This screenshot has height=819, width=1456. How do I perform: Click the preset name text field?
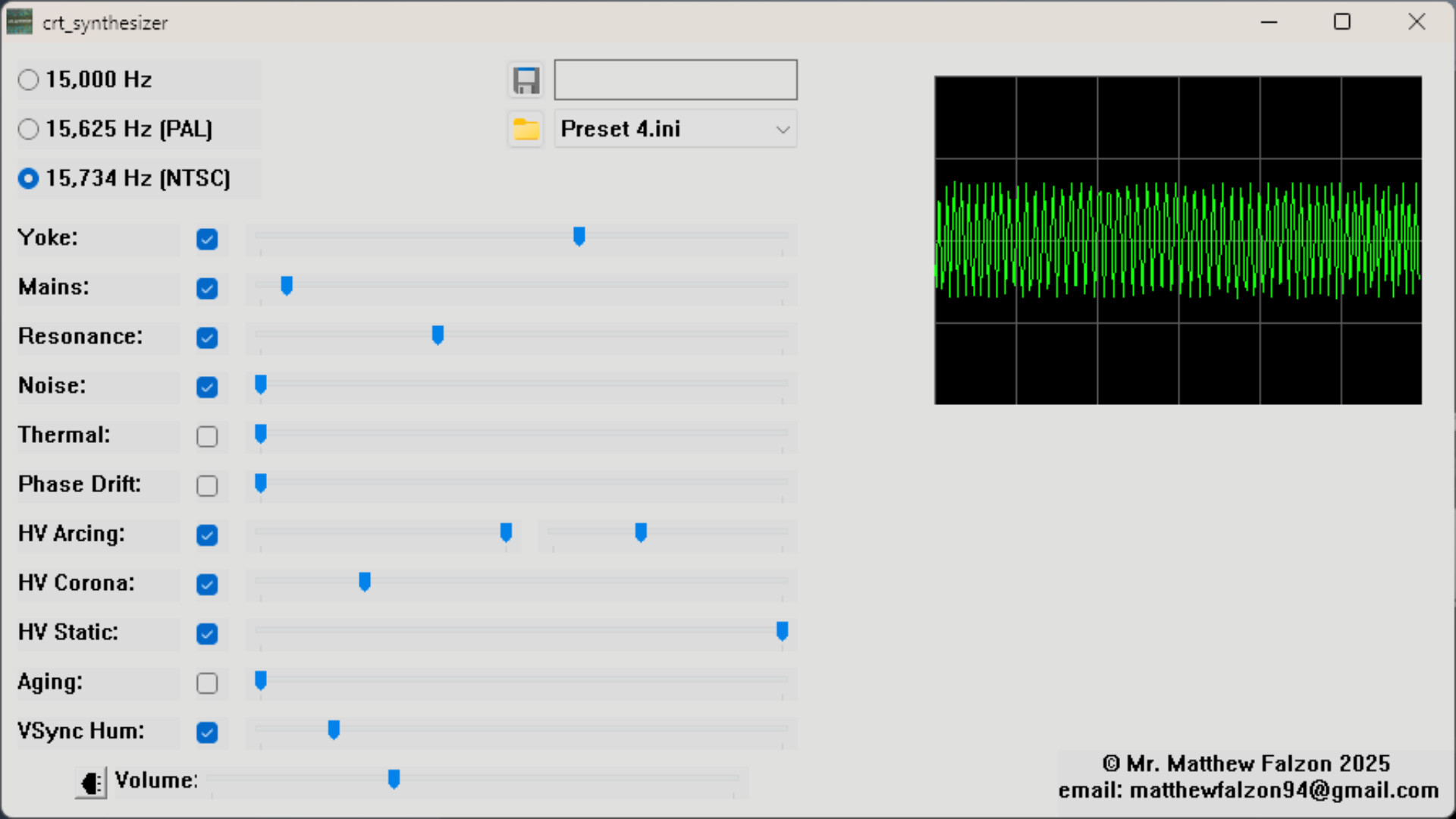coord(675,80)
